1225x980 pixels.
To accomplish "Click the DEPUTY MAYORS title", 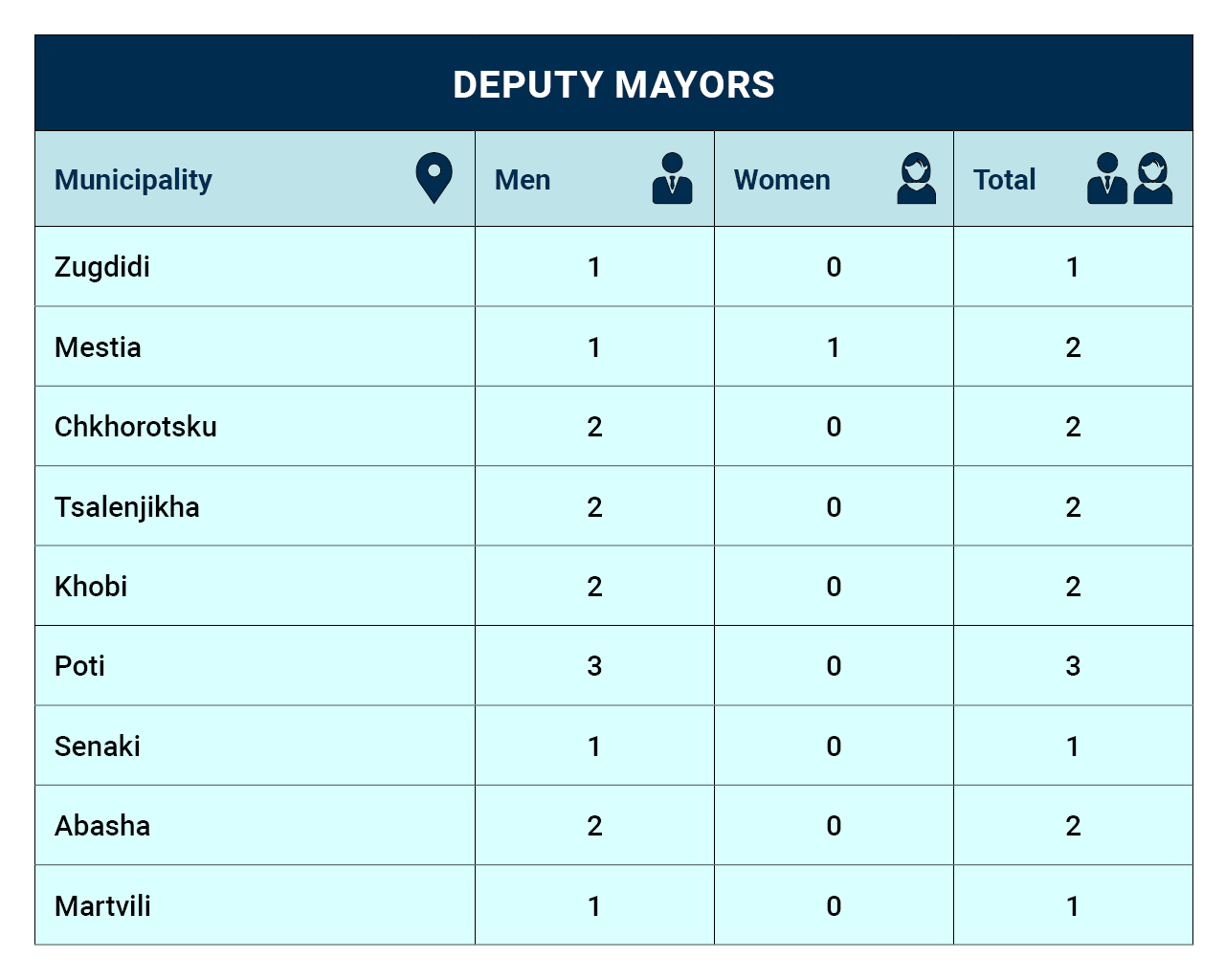I will coord(613,84).
